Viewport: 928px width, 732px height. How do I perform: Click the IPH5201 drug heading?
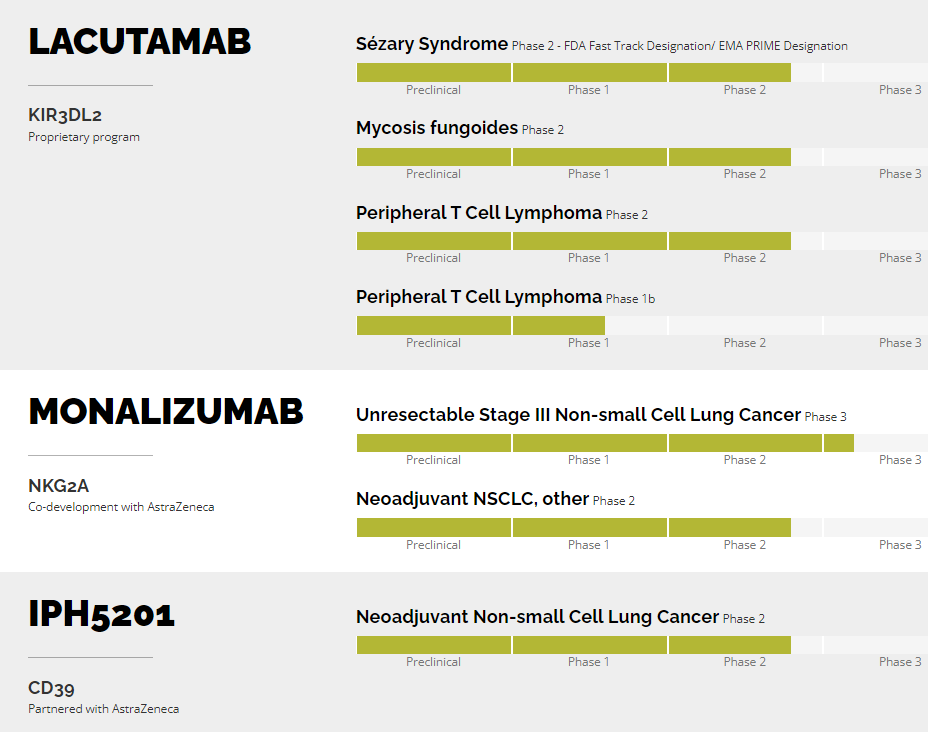(101, 614)
